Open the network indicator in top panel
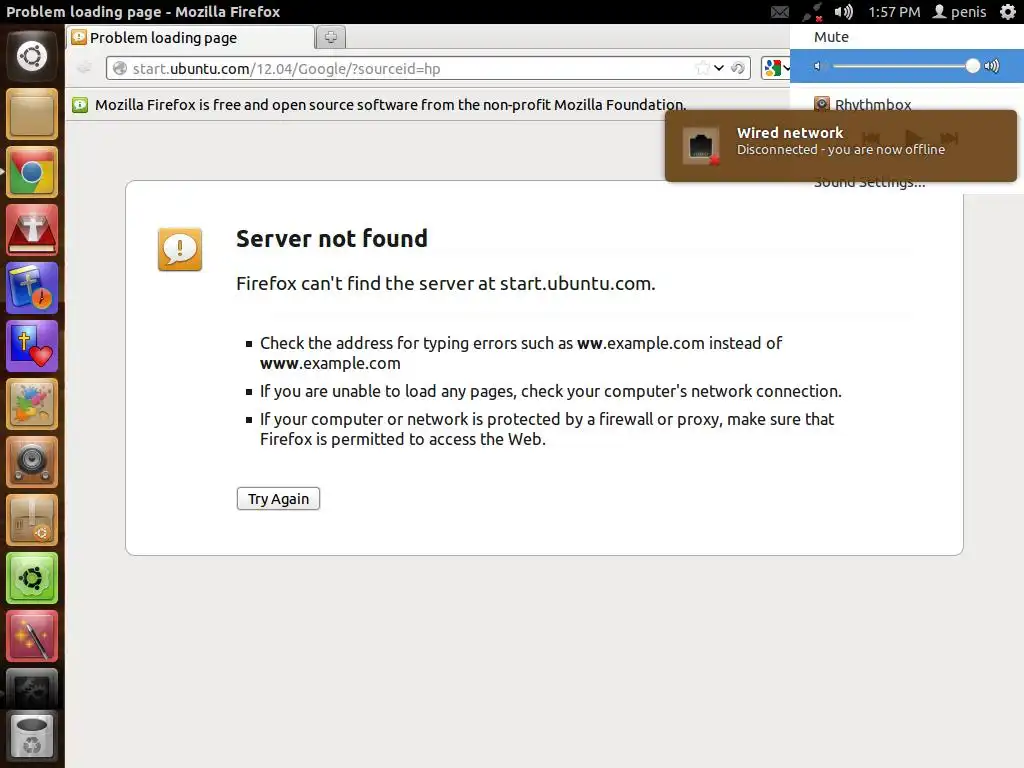The image size is (1024, 768). coord(812,12)
